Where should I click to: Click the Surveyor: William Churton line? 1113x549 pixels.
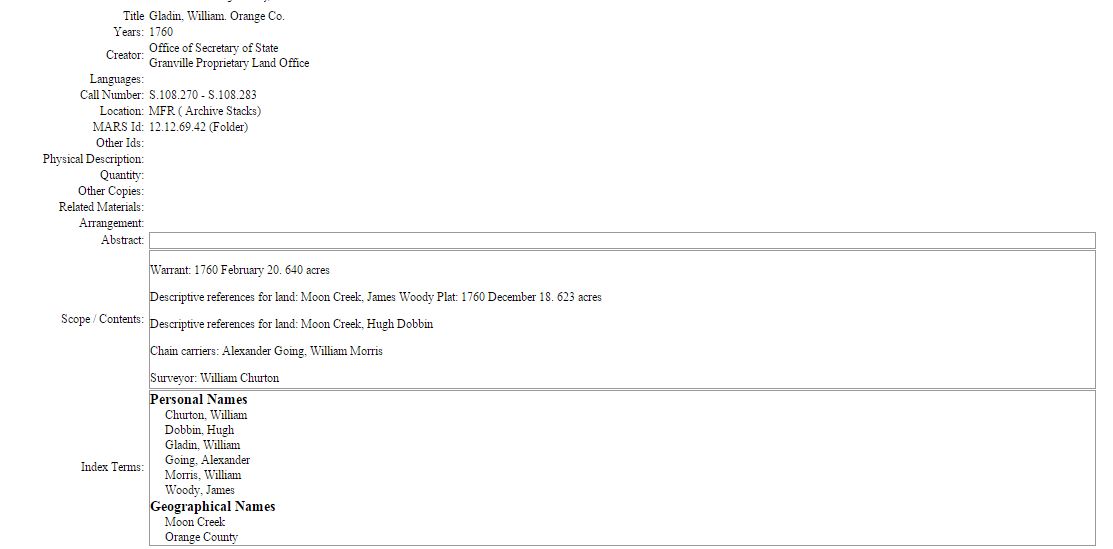214,378
